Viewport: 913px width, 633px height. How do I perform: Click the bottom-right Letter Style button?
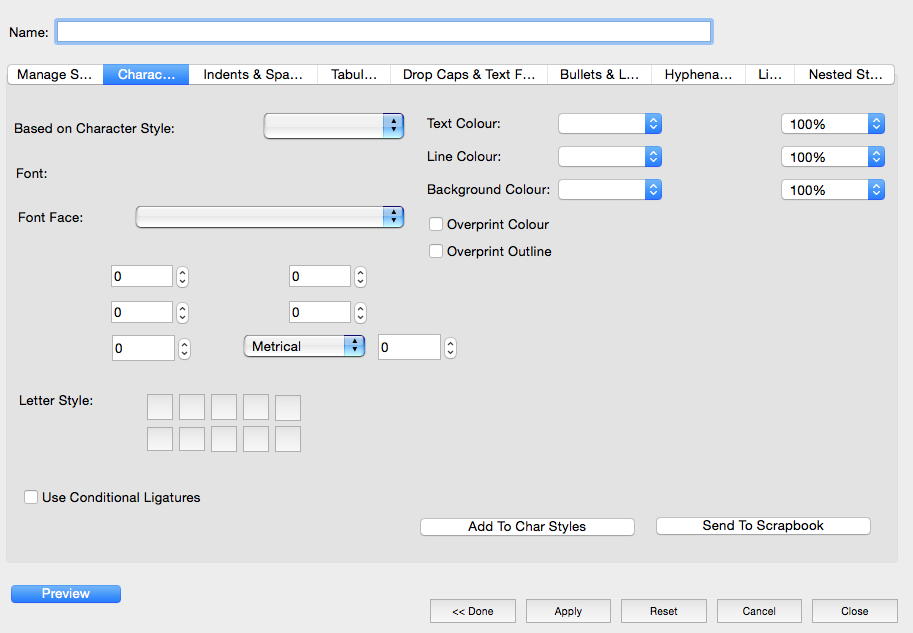click(288, 439)
